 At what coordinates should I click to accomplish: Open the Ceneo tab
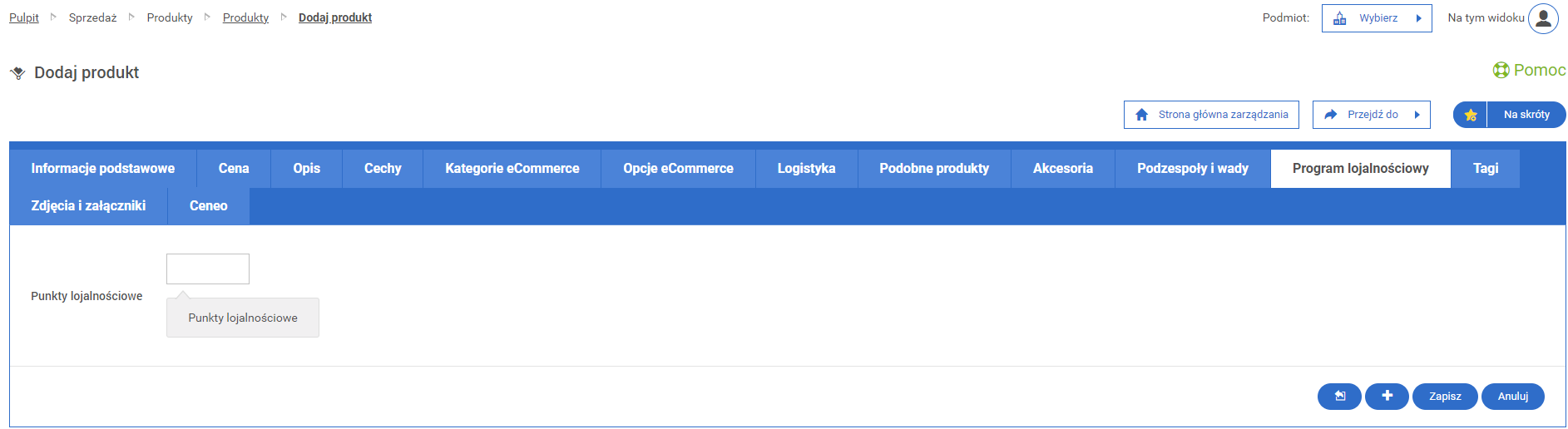[208, 206]
